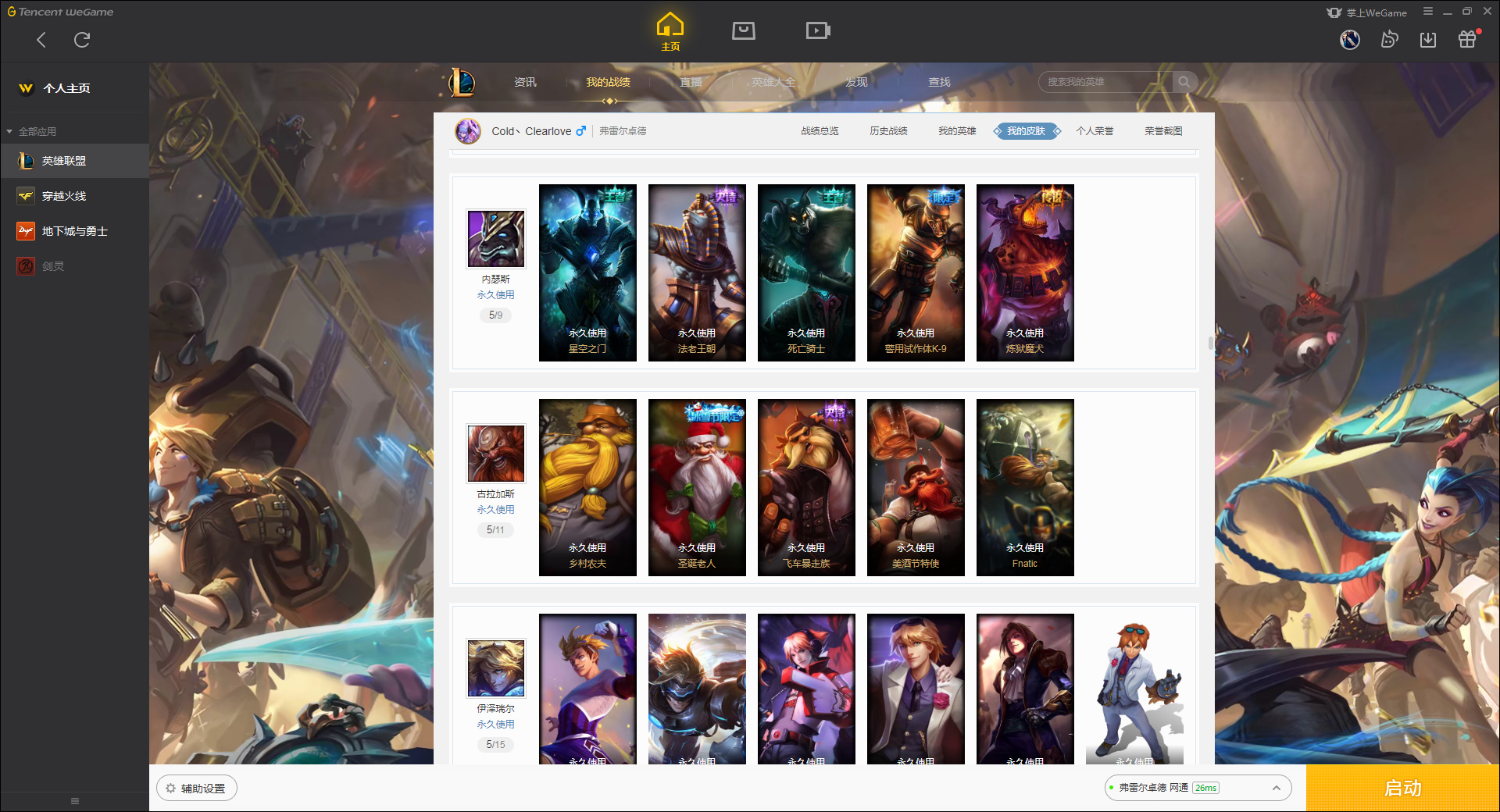Open the 圣诞老人 skin card

pyautogui.click(x=697, y=487)
